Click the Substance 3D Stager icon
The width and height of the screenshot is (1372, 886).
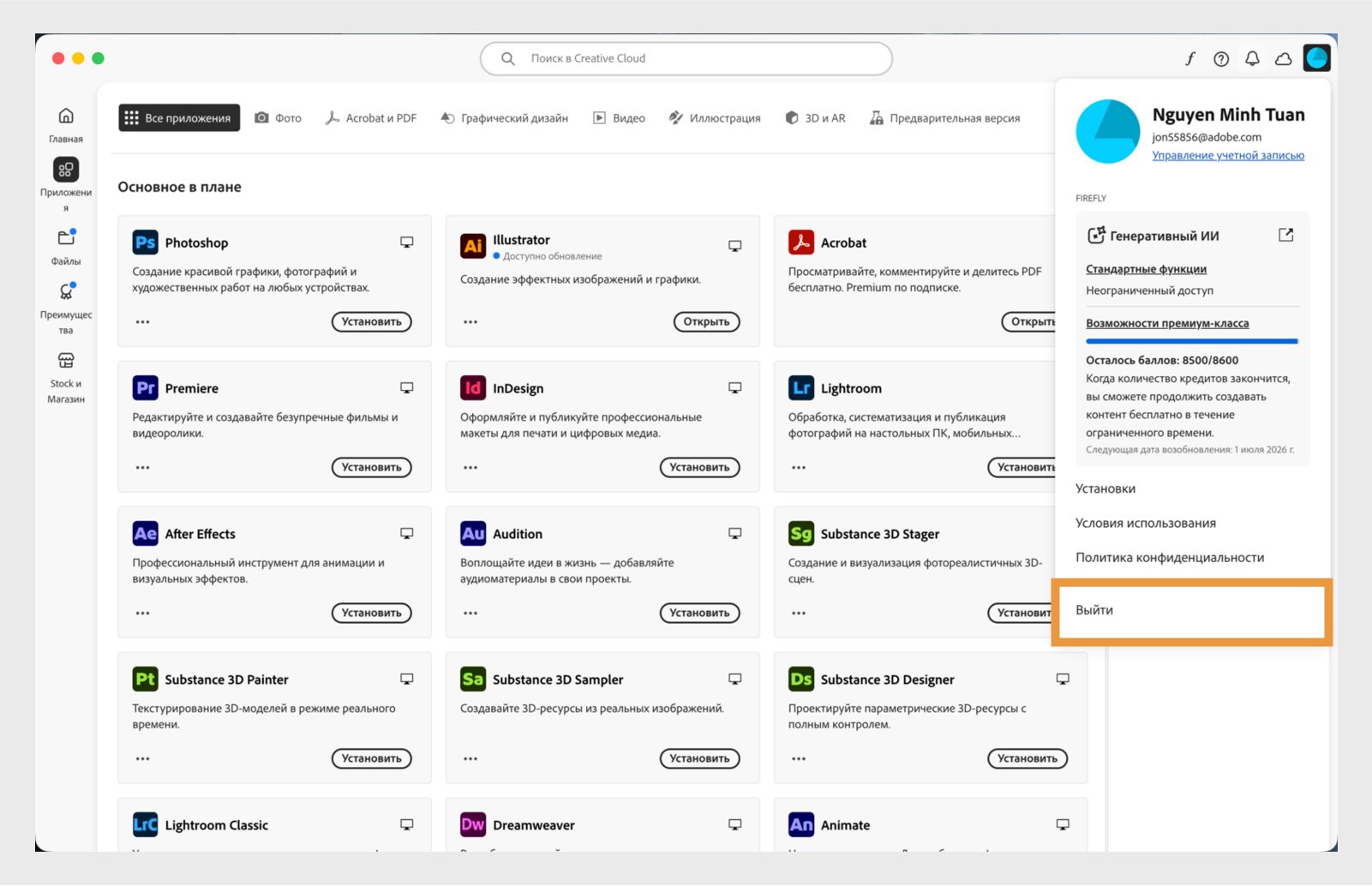coord(801,534)
